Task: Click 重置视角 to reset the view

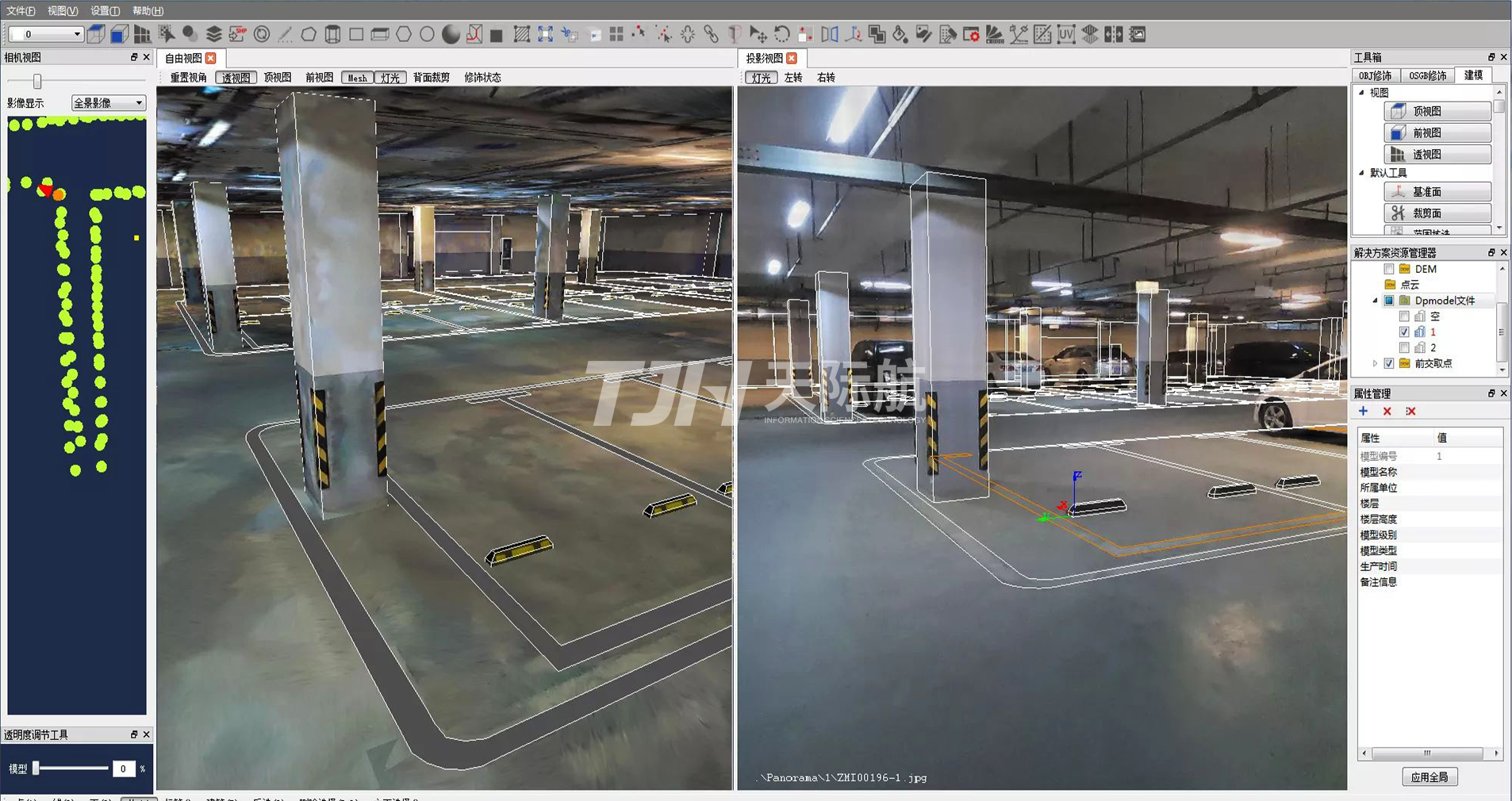Action: pos(188,78)
